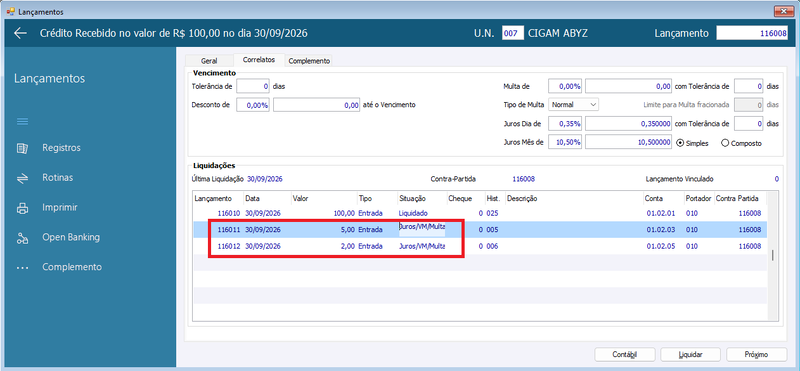Image resolution: width=800 pixels, height=371 pixels.
Task: Click the Contra-Partida value 116008 above the table
Action: point(523,179)
